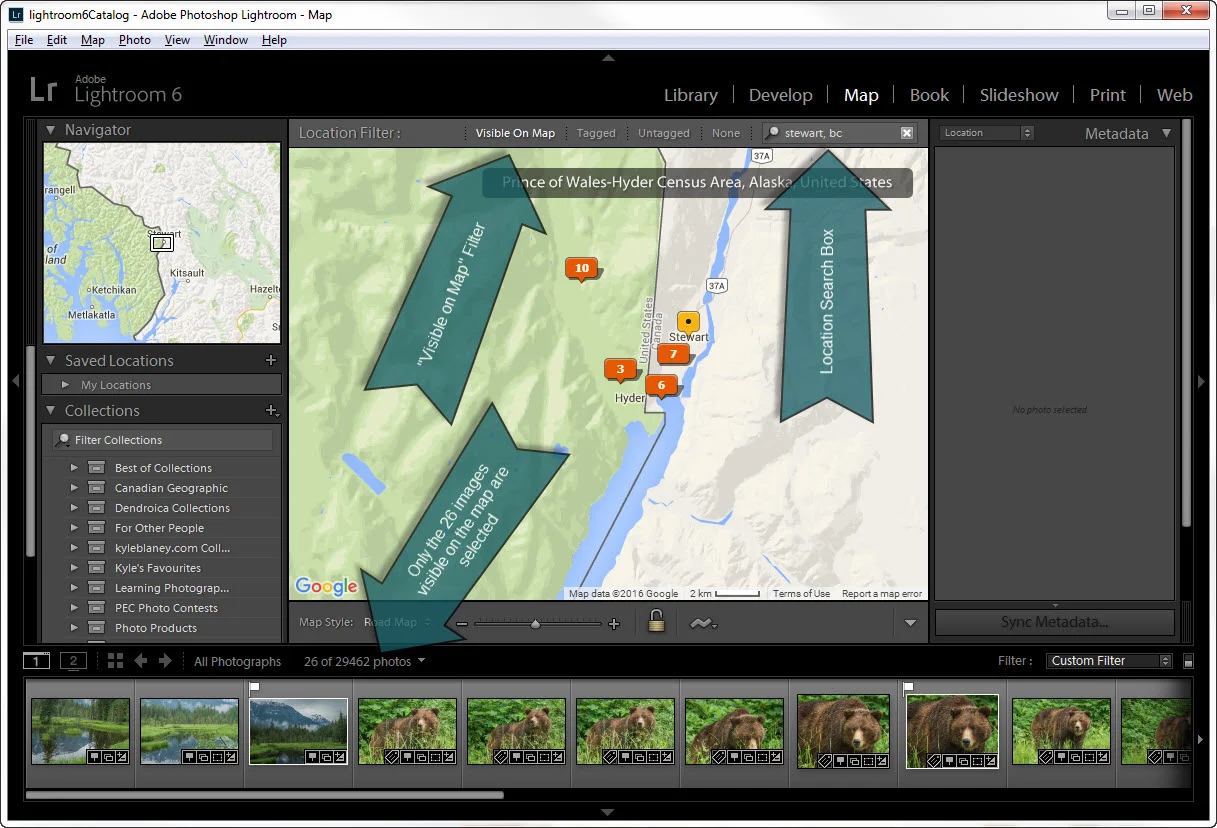
Task: Select the None location filter
Action: click(726, 133)
